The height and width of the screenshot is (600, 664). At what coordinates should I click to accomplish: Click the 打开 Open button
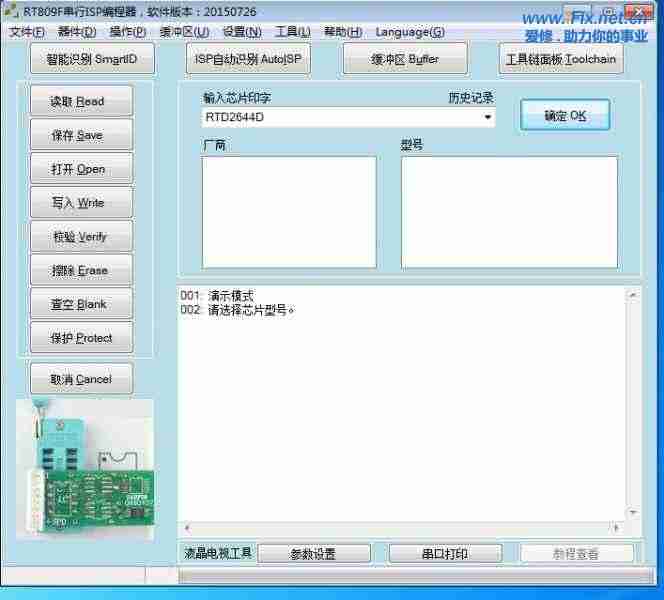click(81, 169)
